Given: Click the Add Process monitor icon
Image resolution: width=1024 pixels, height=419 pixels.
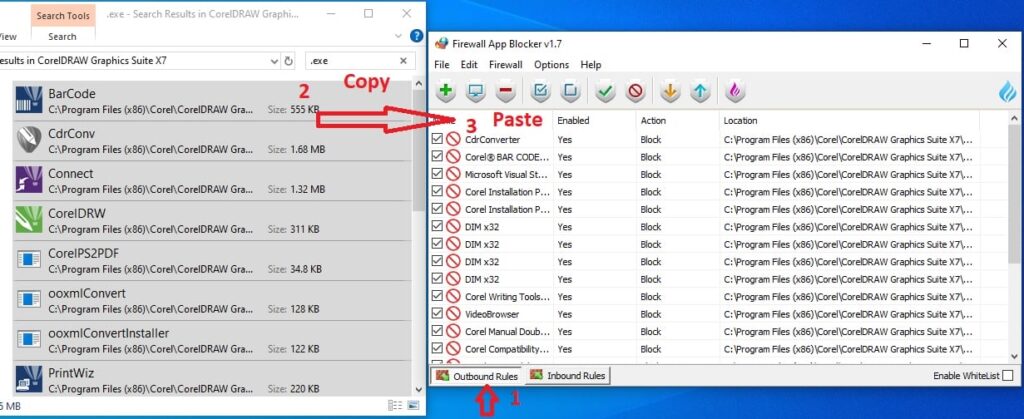Looking at the screenshot, I should (476, 91).
